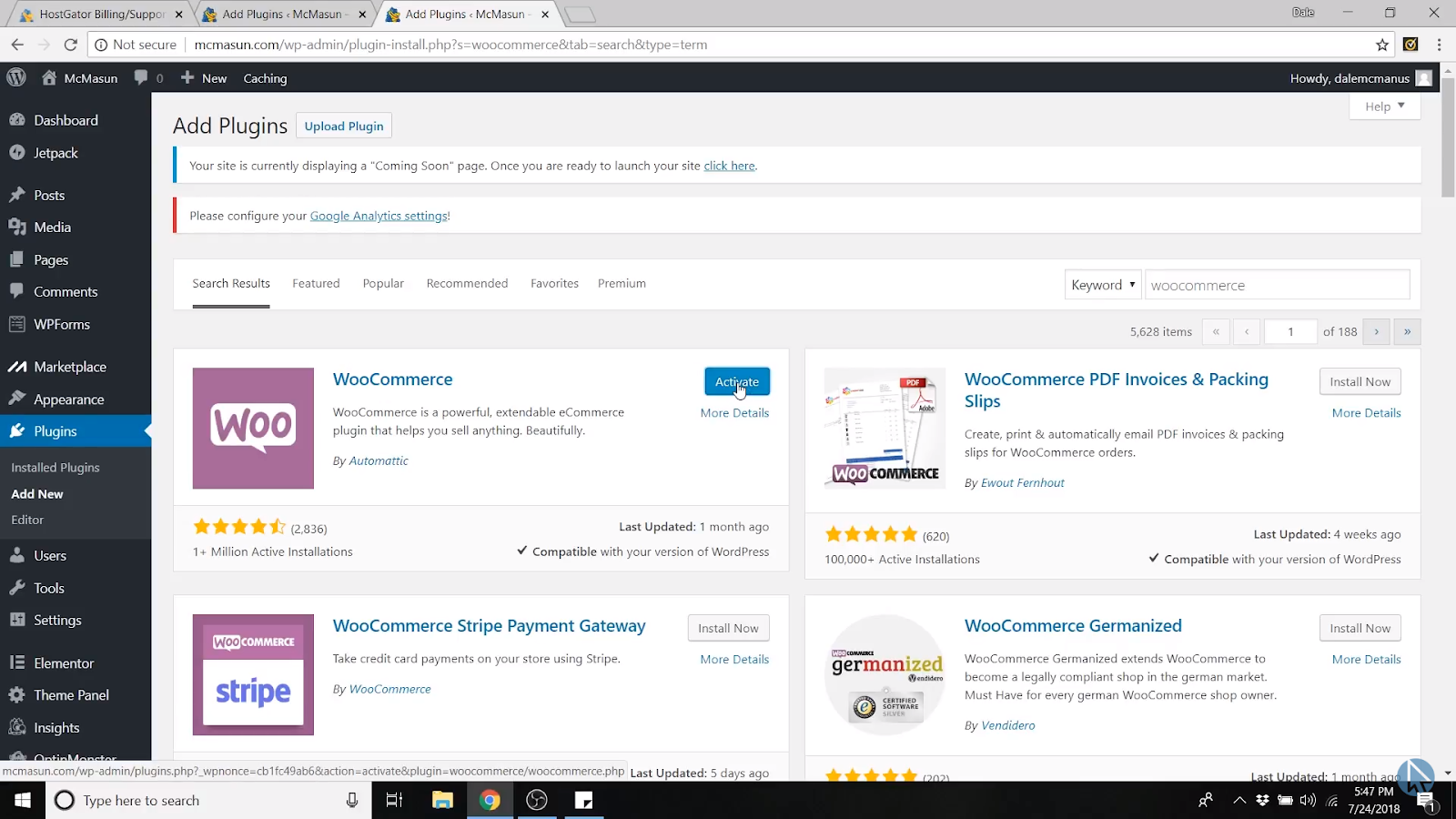Click the Users sidebar icon
1456x819 pixels.
pos(17,555)
